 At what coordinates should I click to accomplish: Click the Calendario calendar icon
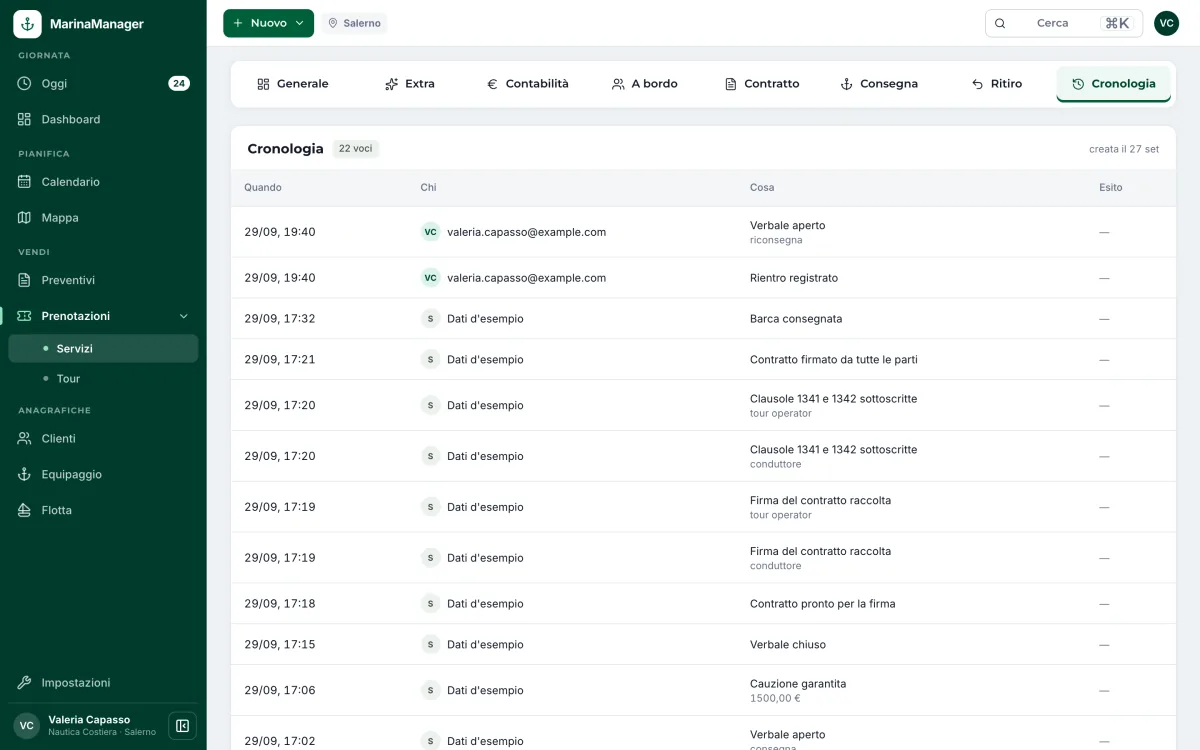25,182
